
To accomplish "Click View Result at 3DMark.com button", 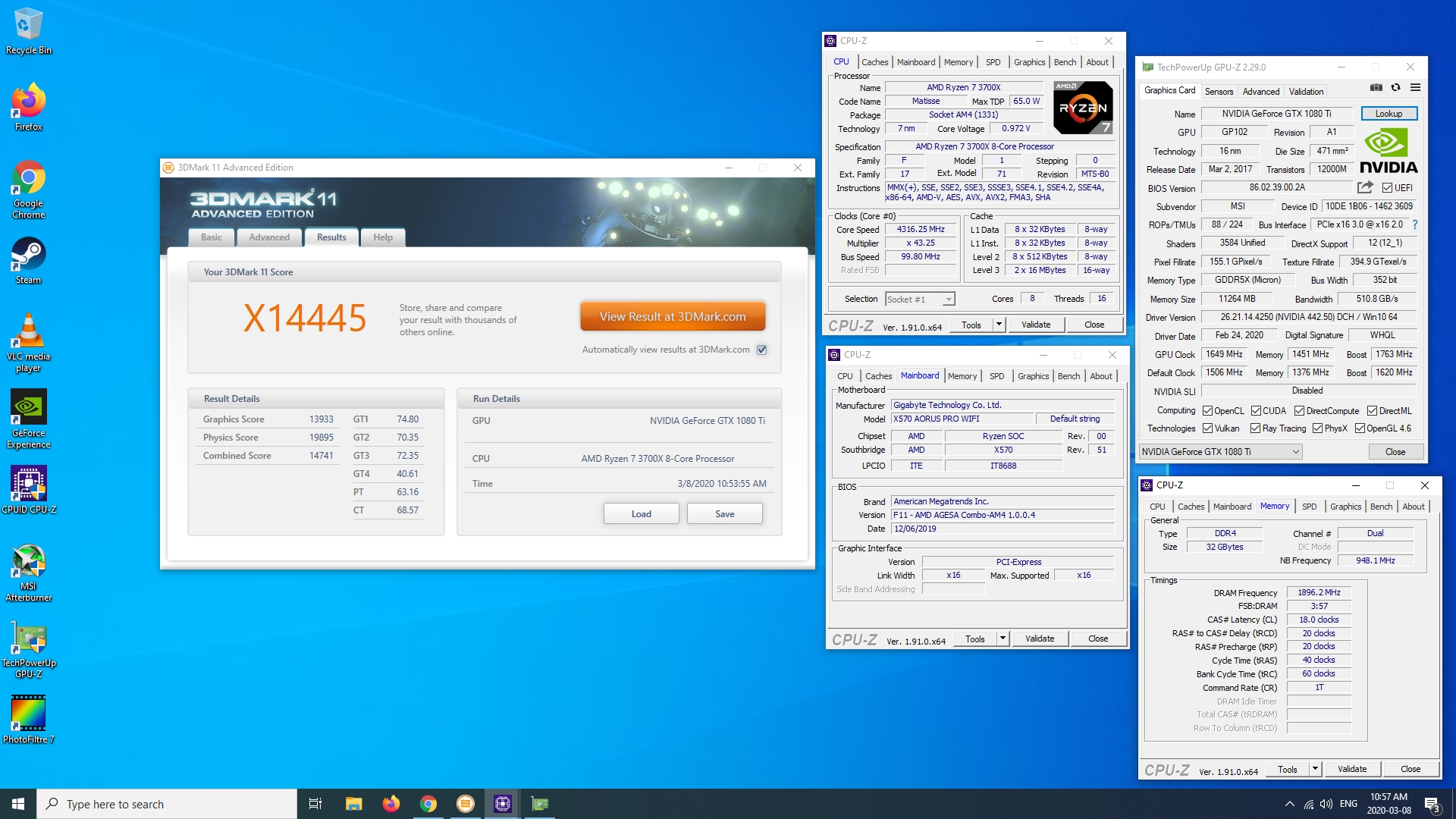I will click(673, 316).
